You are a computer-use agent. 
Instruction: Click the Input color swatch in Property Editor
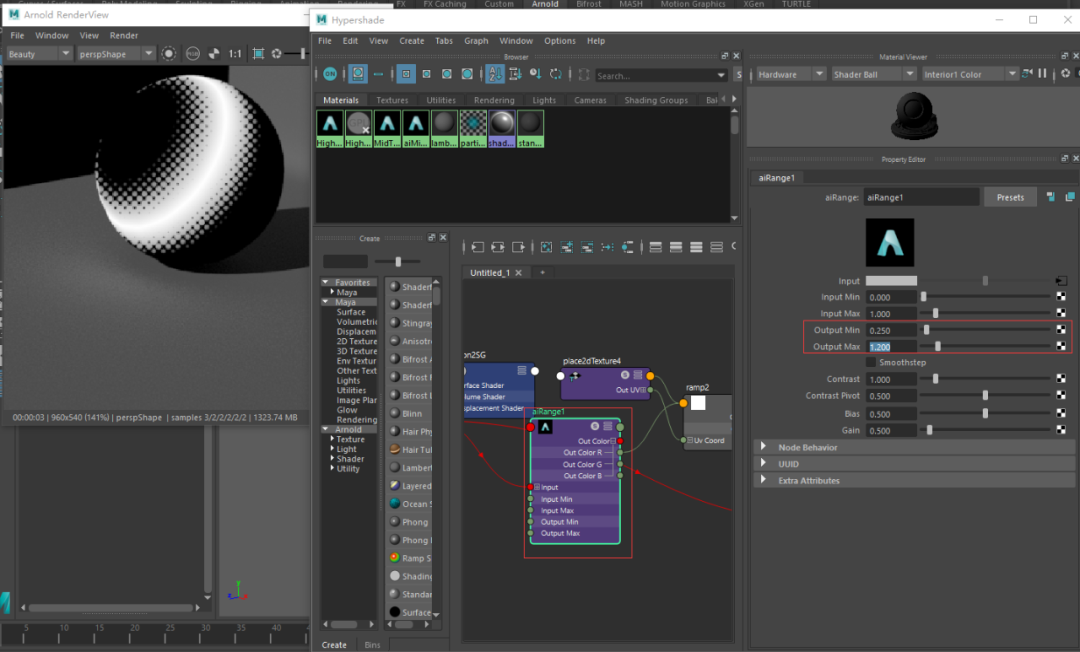(x=891, y=281)
